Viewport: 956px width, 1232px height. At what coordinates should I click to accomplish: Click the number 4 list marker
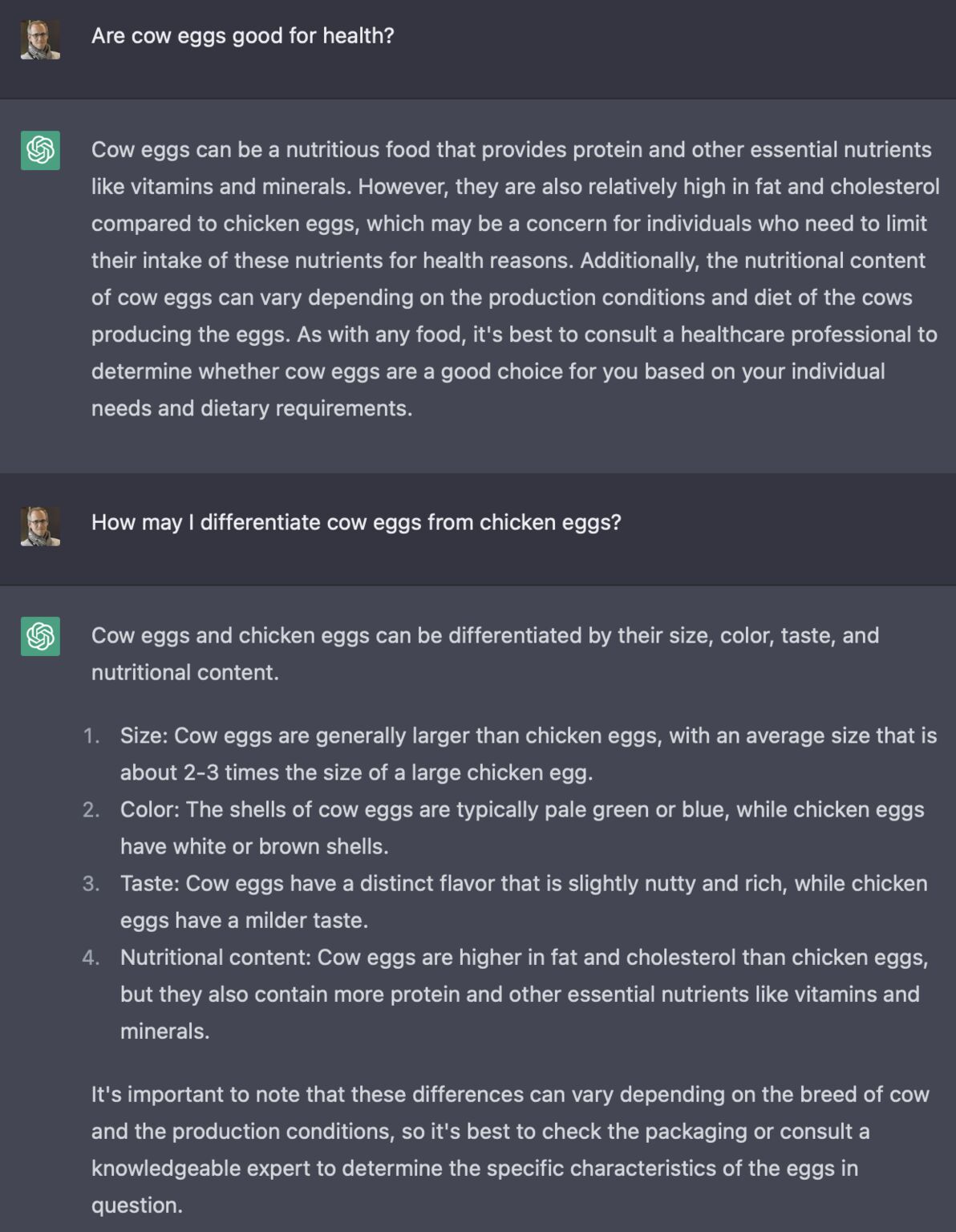(91, 957)
